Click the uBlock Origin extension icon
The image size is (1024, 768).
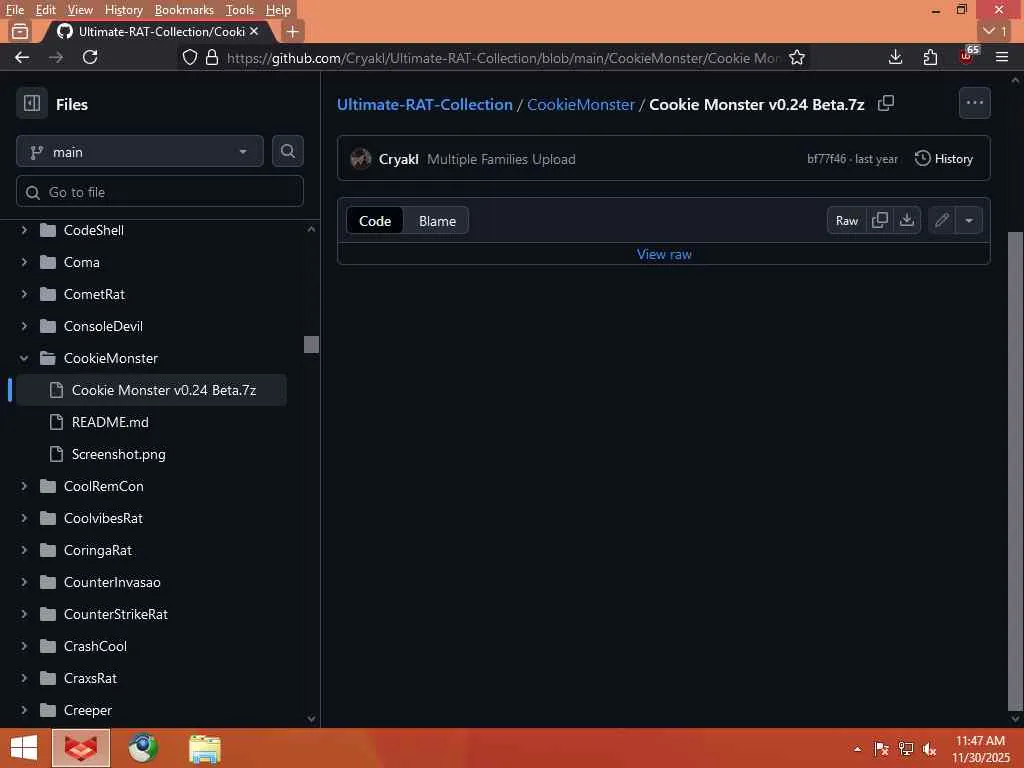coord(967,56)
